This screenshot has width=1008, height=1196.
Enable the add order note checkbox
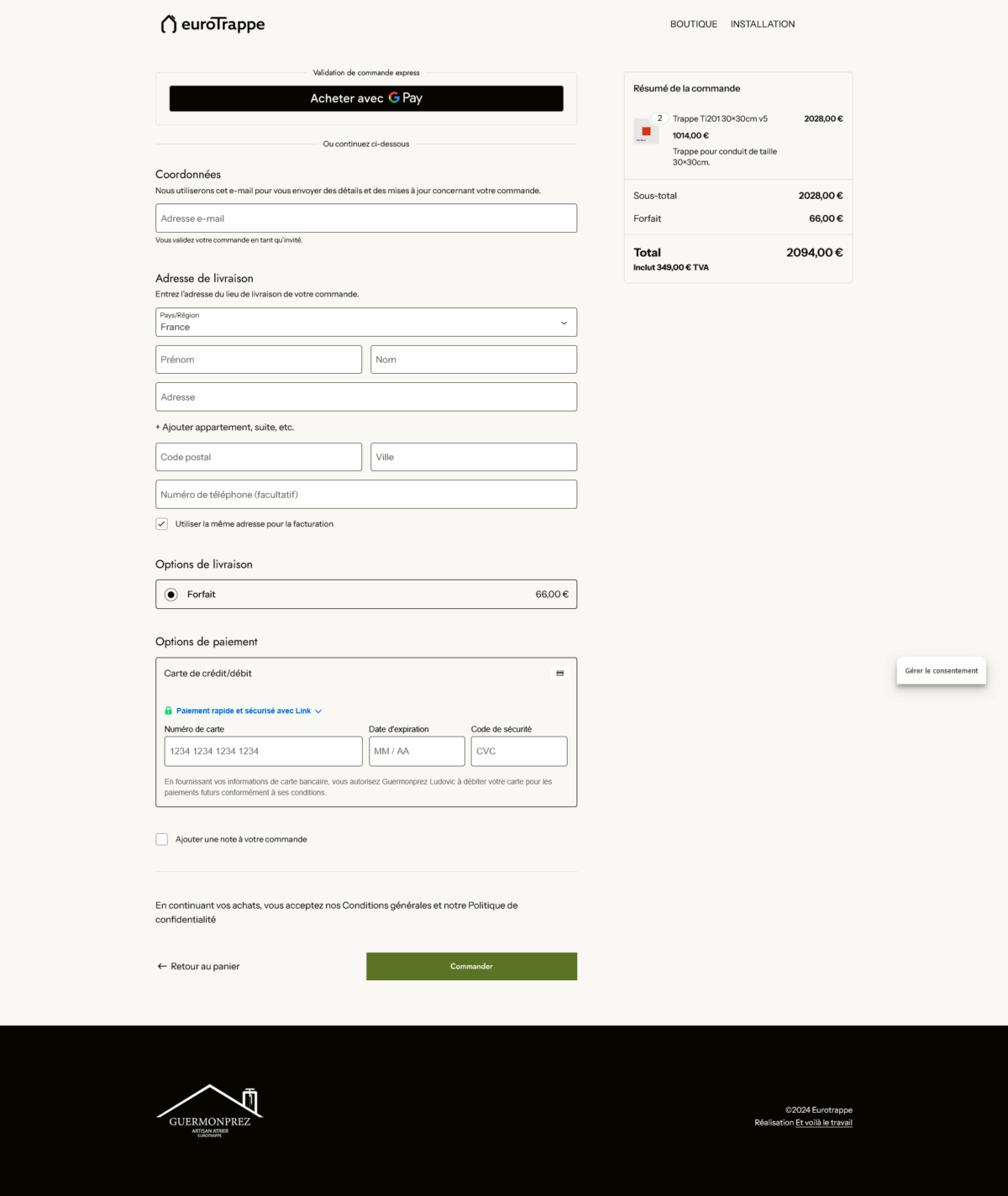(x=162, y=839)
